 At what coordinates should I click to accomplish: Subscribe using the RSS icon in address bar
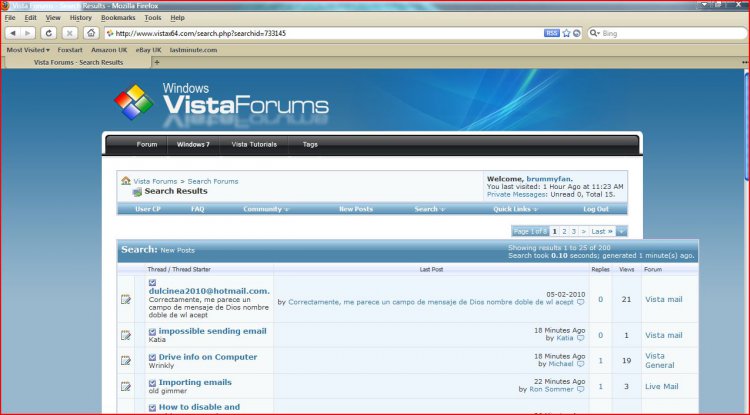551,33
